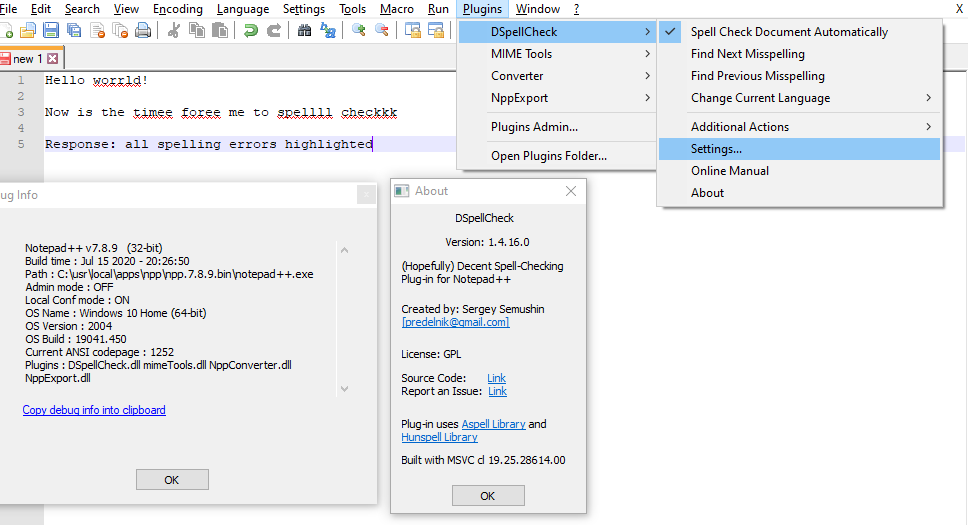Click debug info scrollbar up arrow
The height and width of the screenshot is (525, 968).
click(344, 250)
